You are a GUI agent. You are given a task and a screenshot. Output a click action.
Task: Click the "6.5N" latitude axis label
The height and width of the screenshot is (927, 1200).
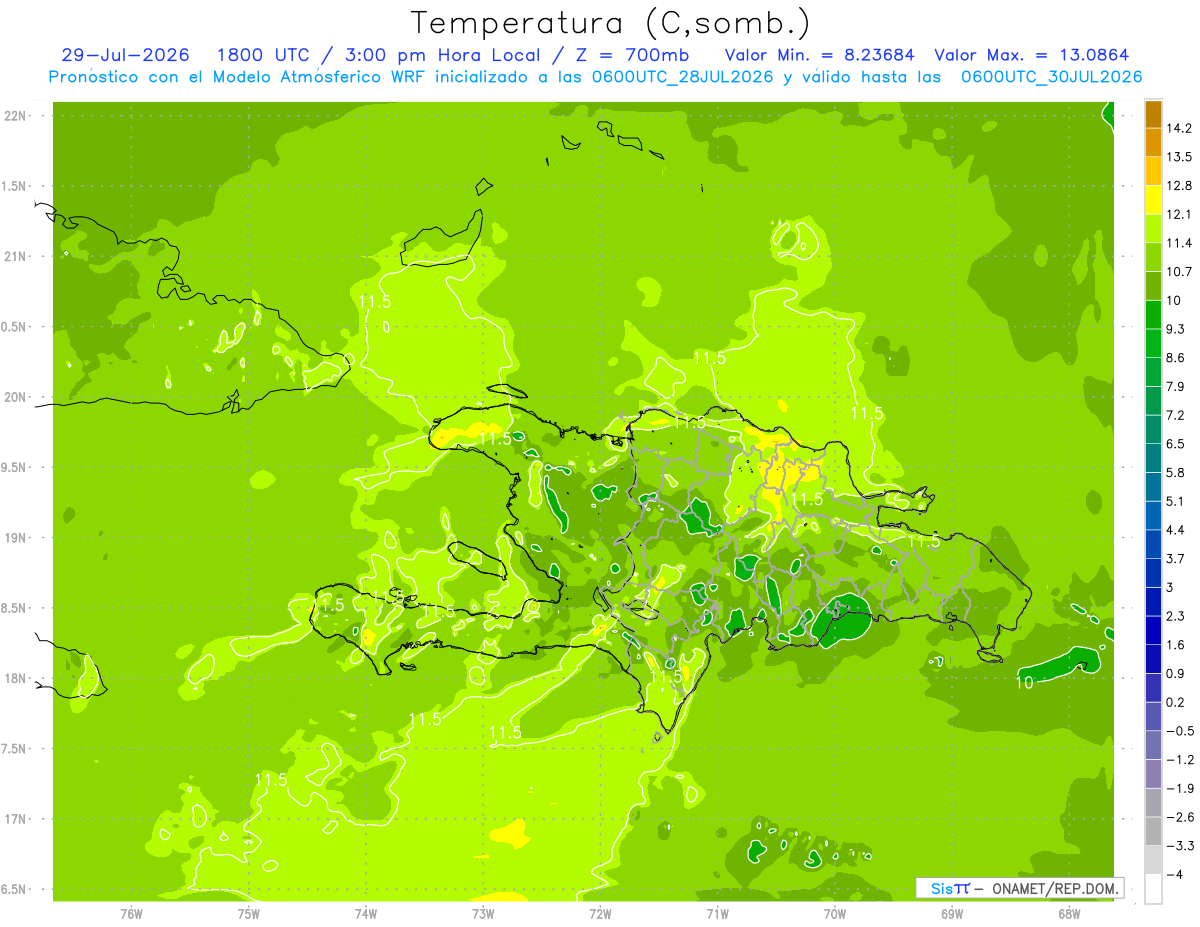pos(14,889)
